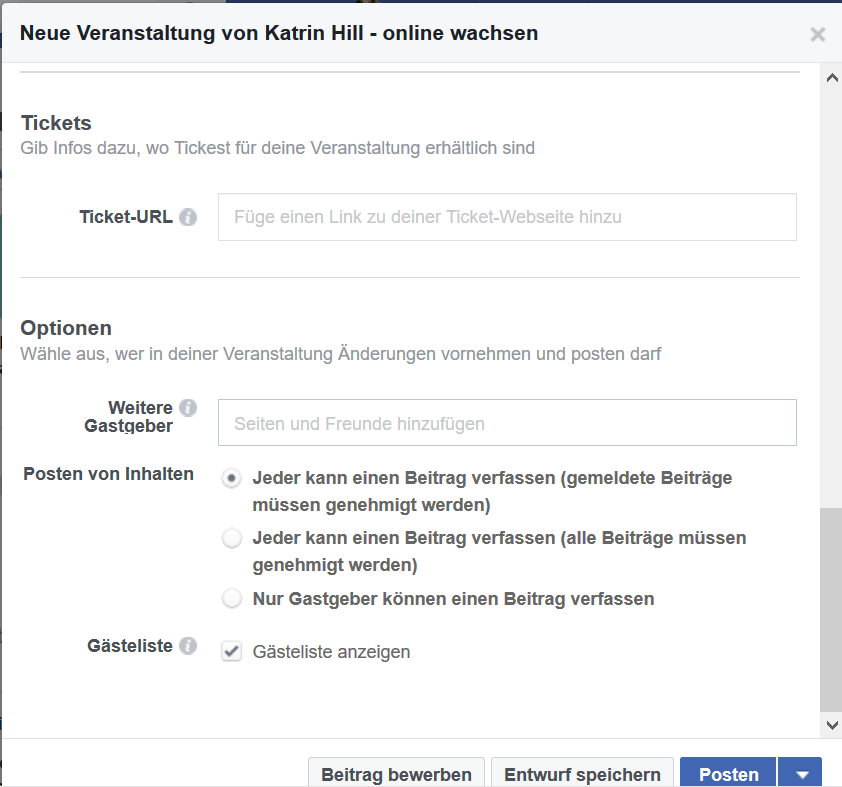The width and height of the screenshot is (842, 787).
Task: Choose 'Nur Gastgeber können einen Beitrag verfassen'
Action: click(231, 599)
